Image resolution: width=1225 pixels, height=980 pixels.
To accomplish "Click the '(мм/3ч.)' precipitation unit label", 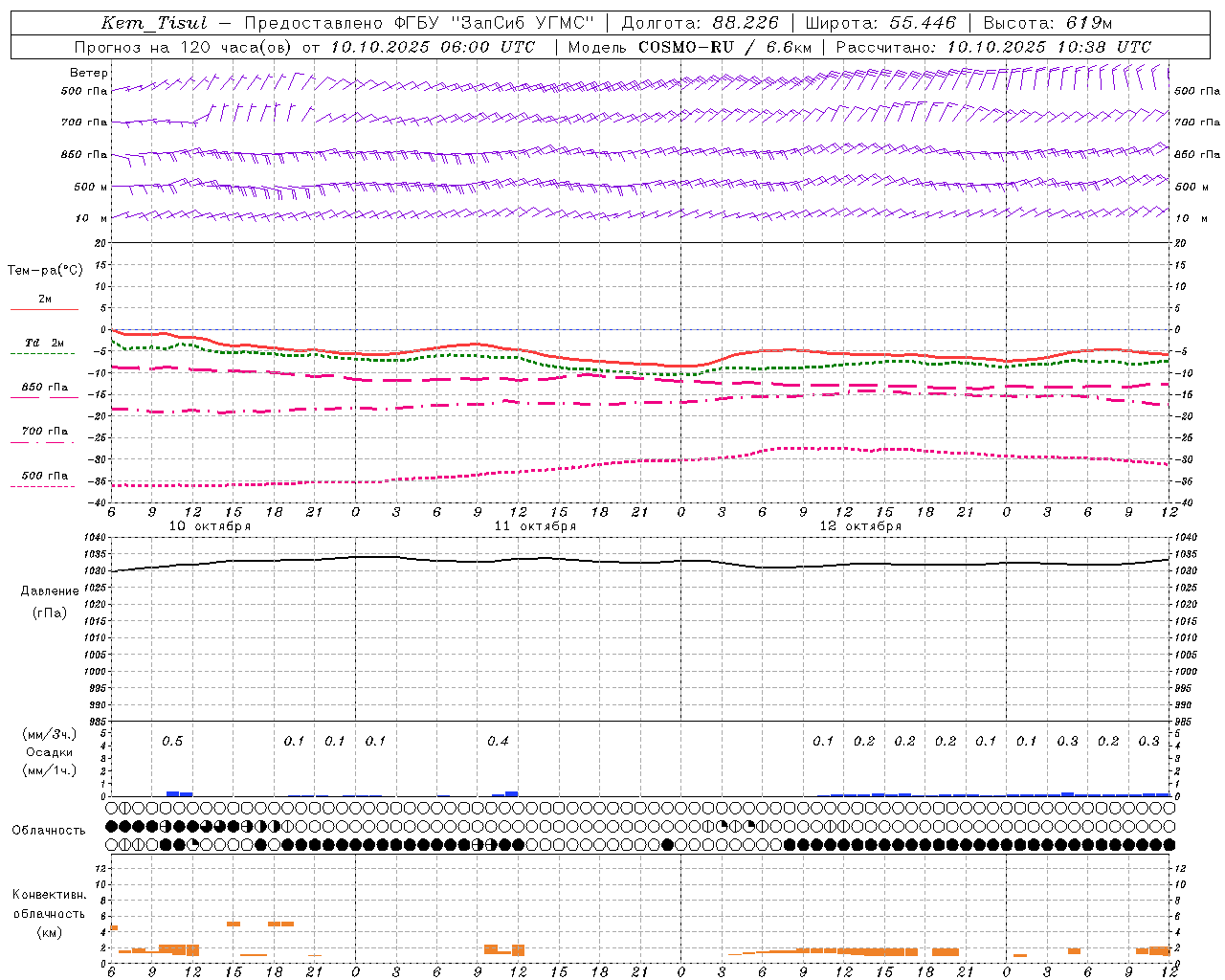I will 50,734.
